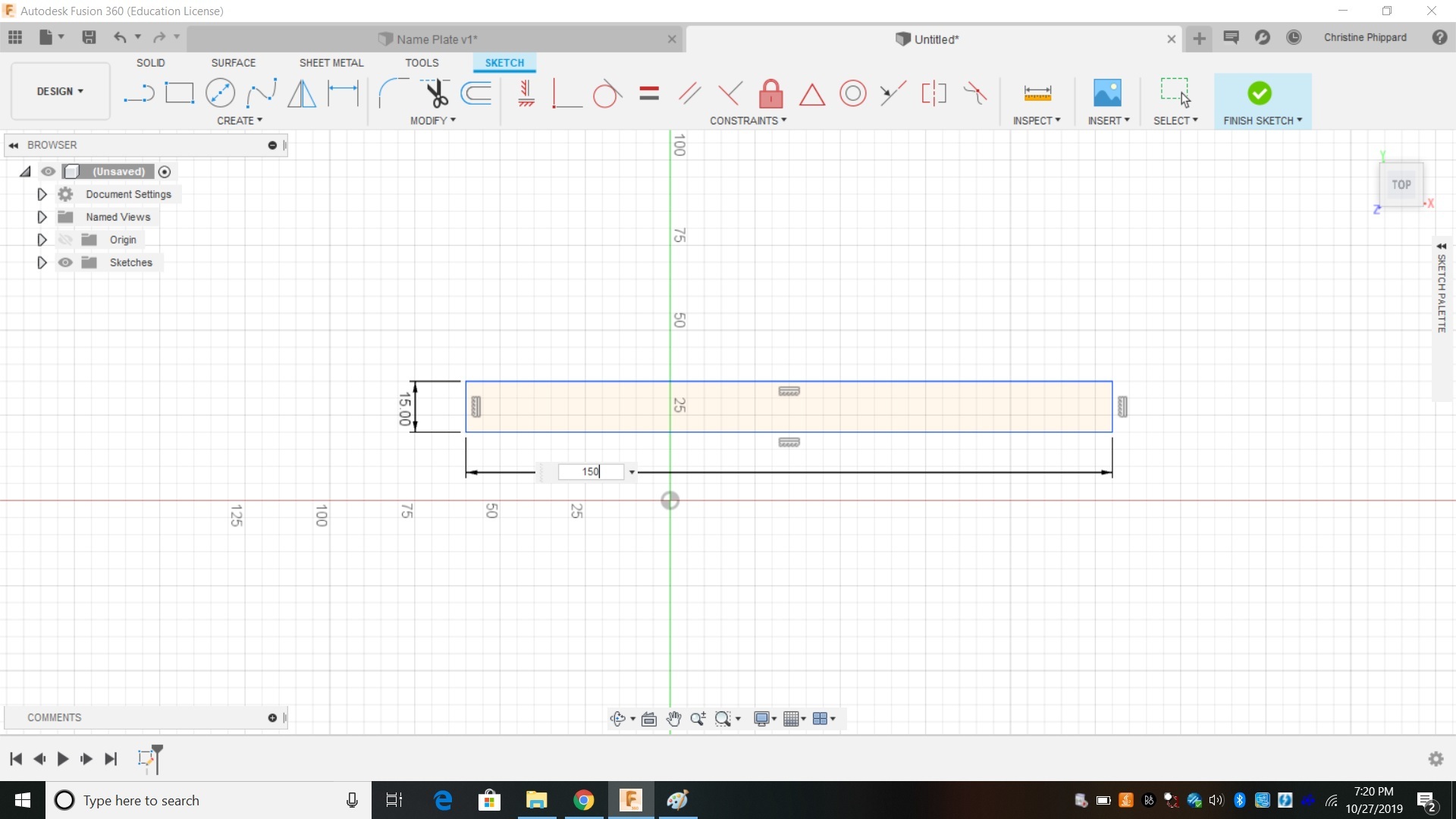Toggle visibility of the Unsaved component

(49, 171)
